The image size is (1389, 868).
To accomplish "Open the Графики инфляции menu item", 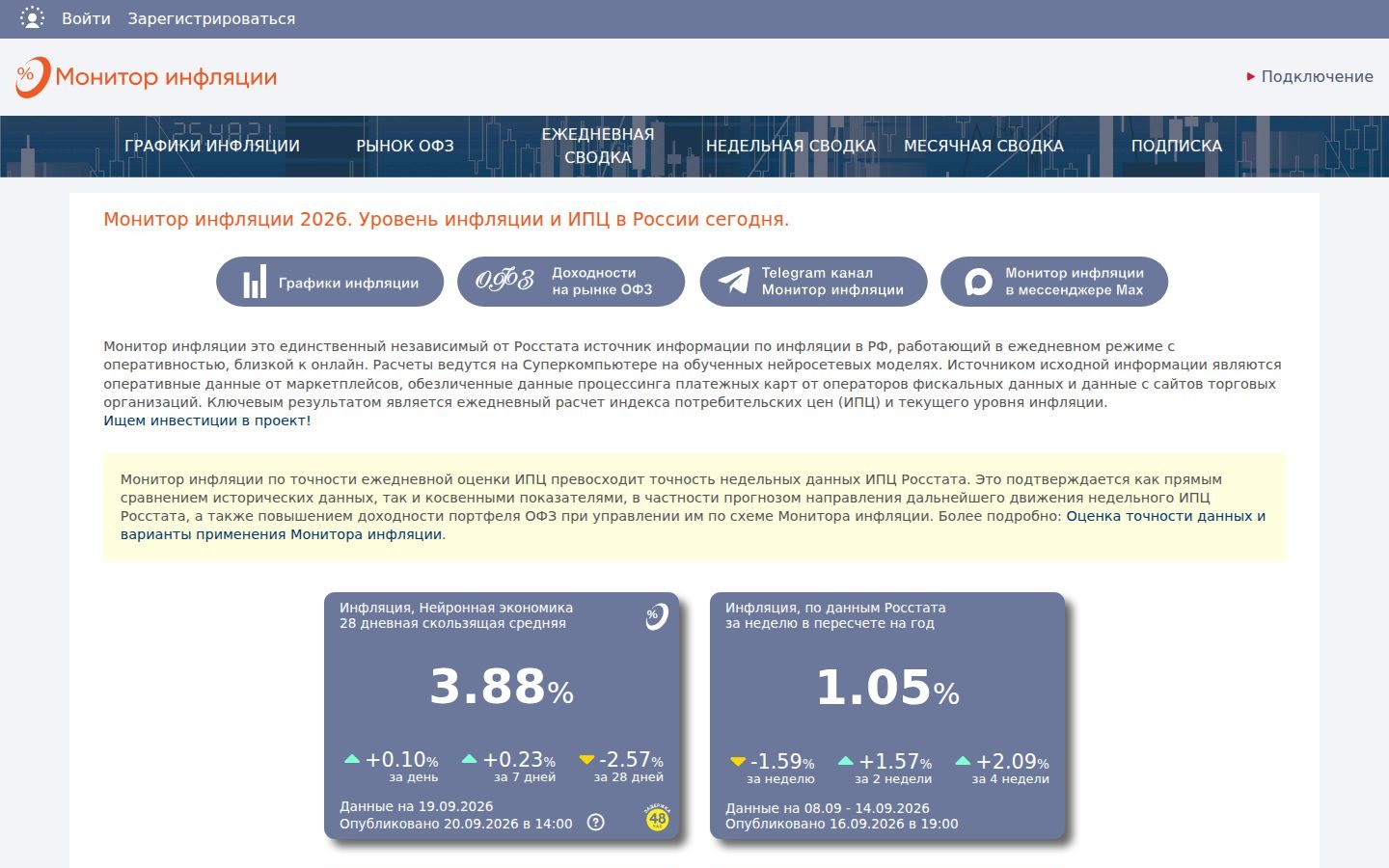I will 212,146.
